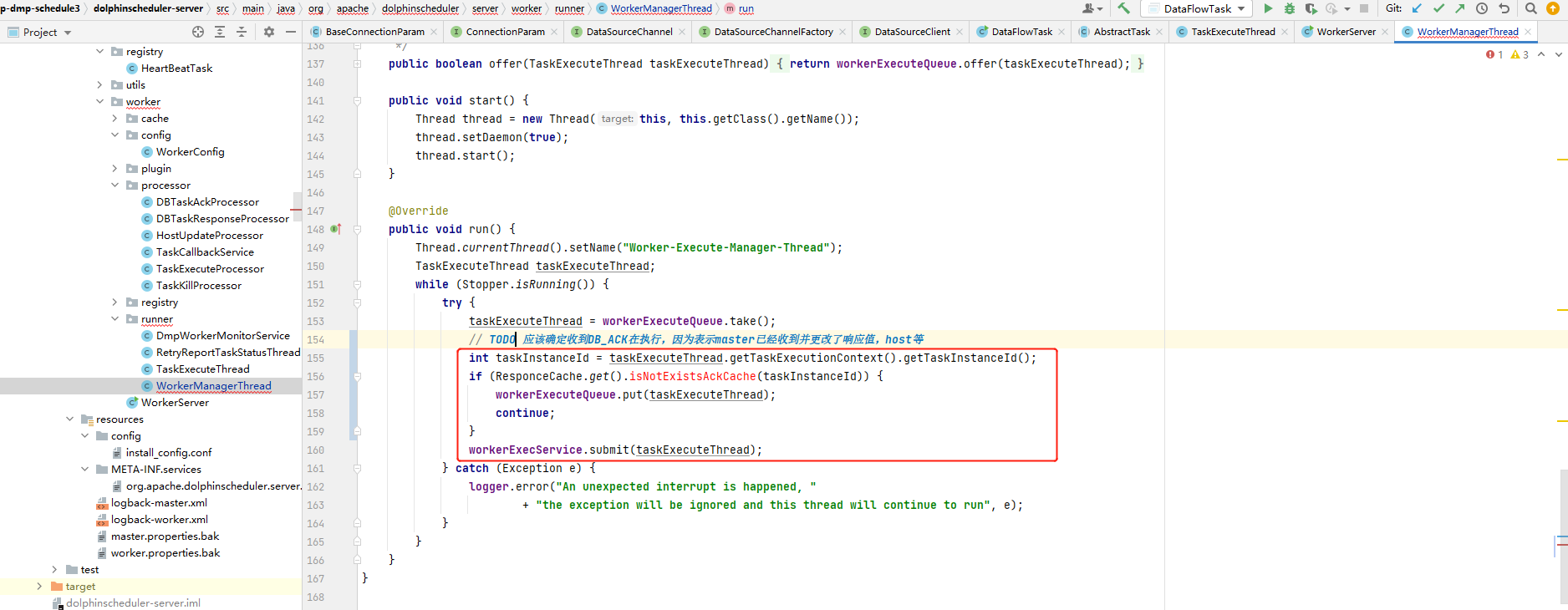Expand the utils folder
The height and width of the screenshot is (610, 1568).
point(100,84)
